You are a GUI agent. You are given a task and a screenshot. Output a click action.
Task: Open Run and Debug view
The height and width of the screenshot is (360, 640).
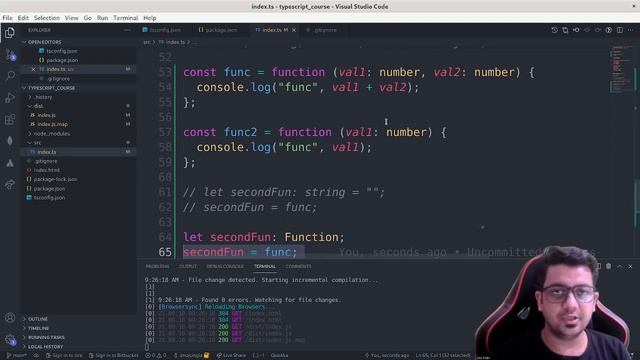tap(10, 98)
